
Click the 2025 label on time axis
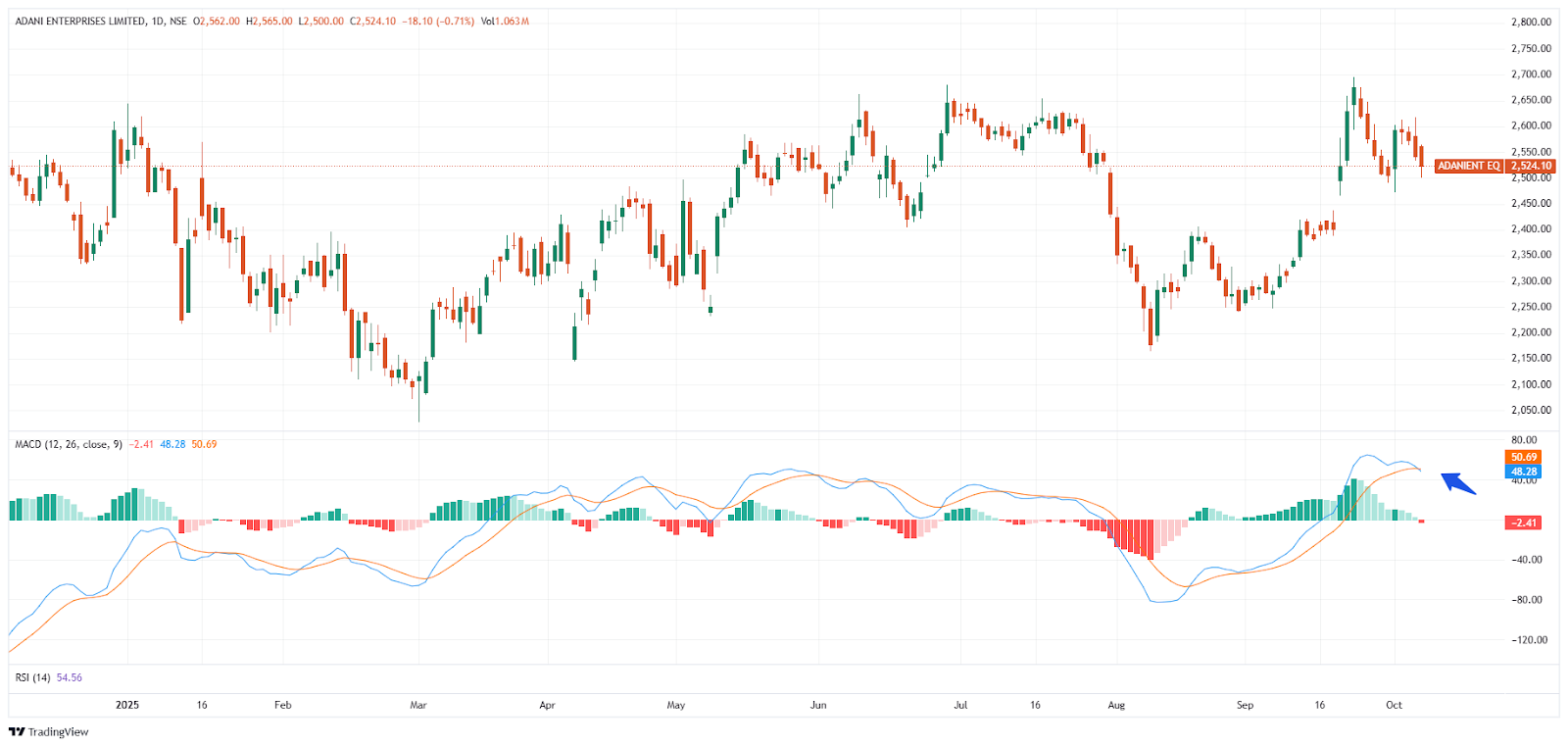[127, 705]
